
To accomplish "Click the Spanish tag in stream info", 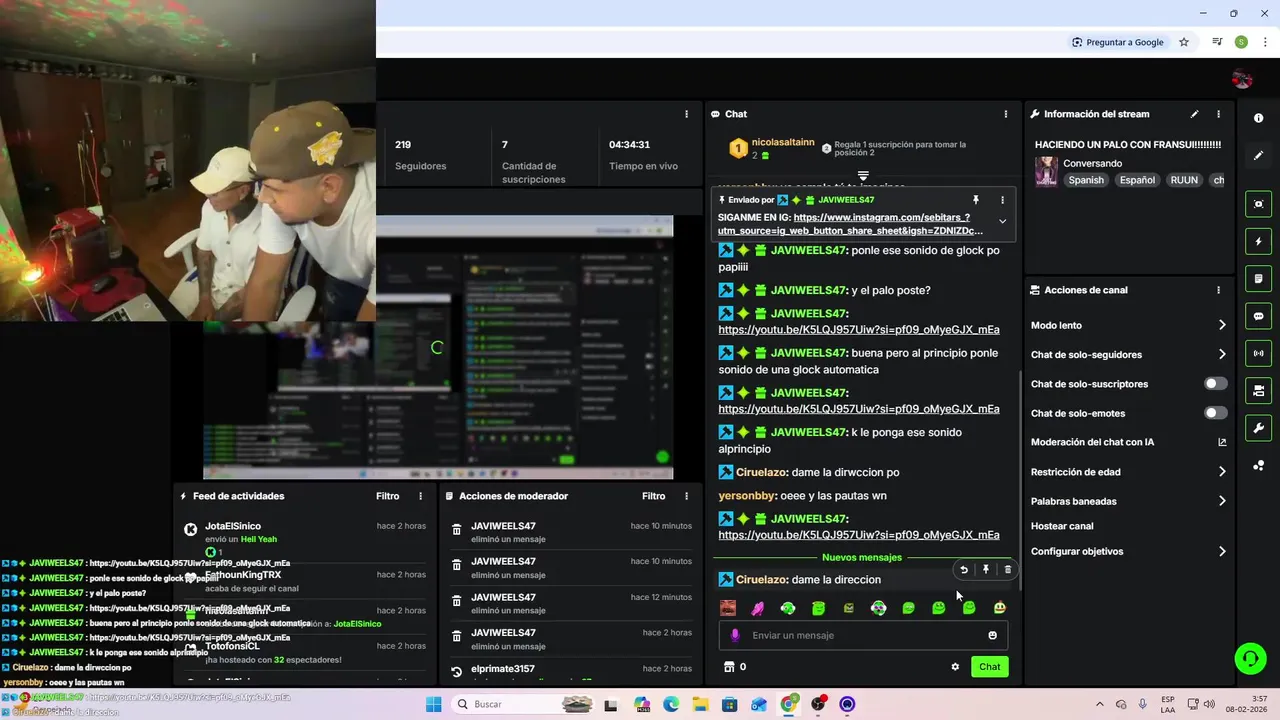I will 1086,180.
